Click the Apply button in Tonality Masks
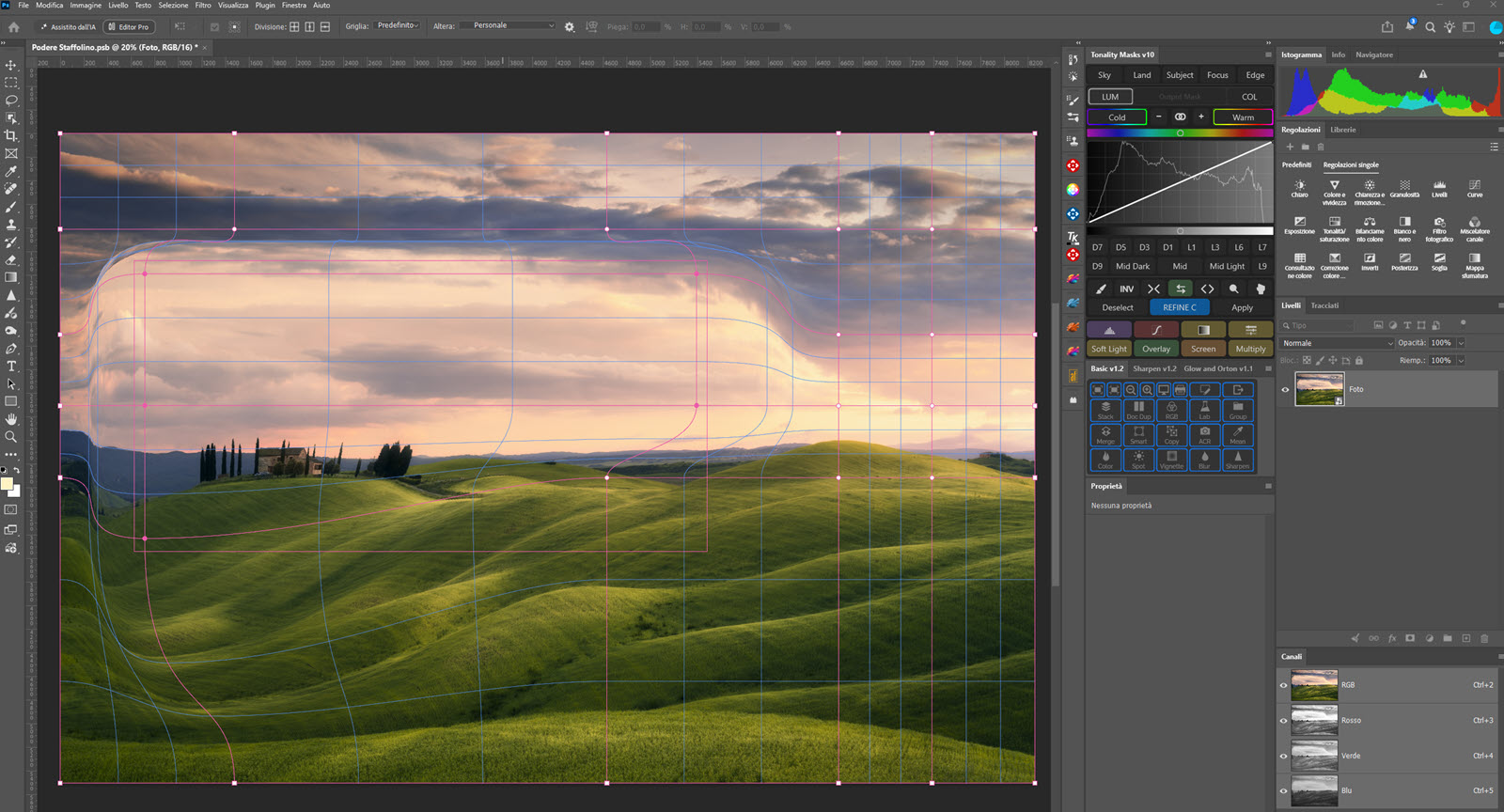Viewport: 1504px width, 812px height. click(1242, 307)
